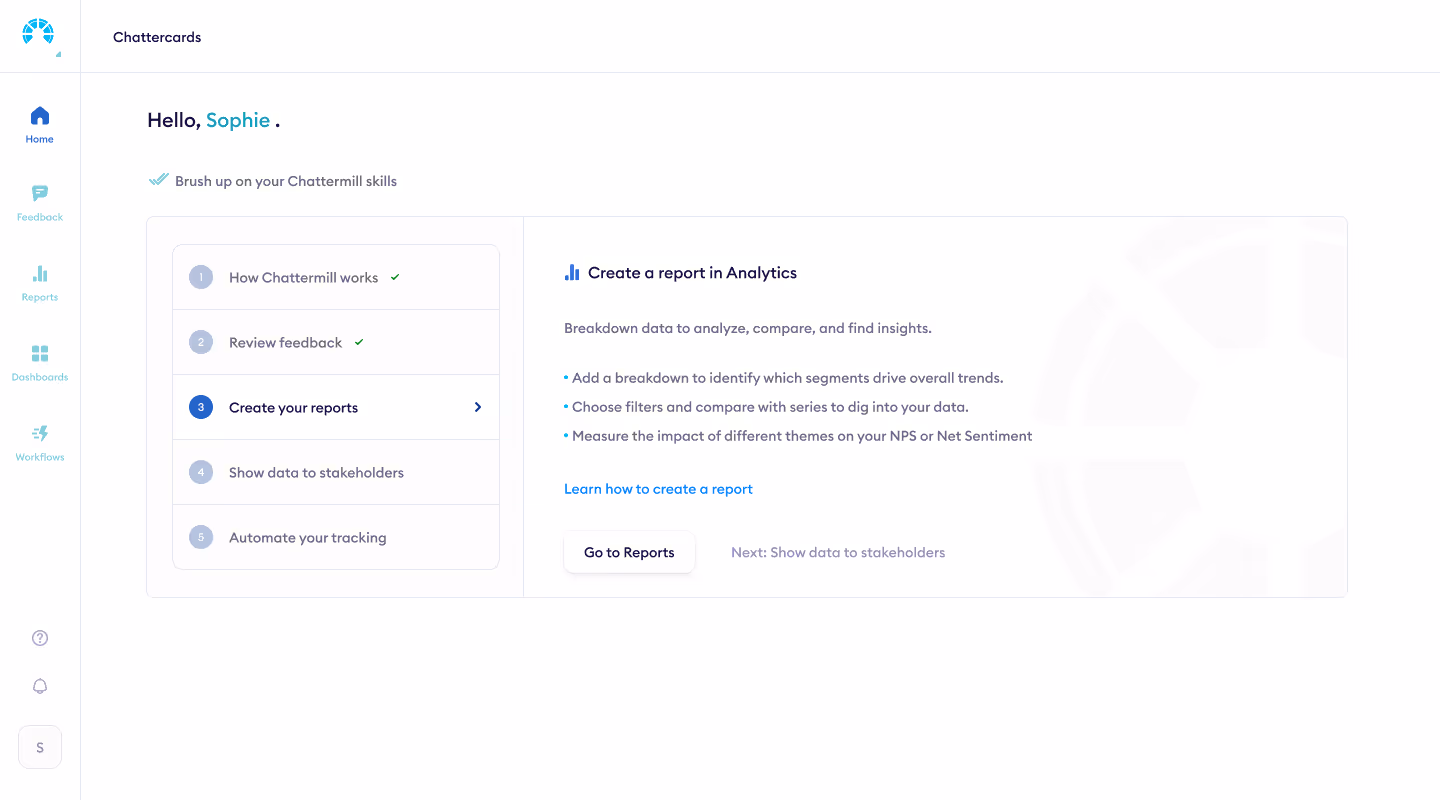Open the notifications bell icon

click(40, 686)
